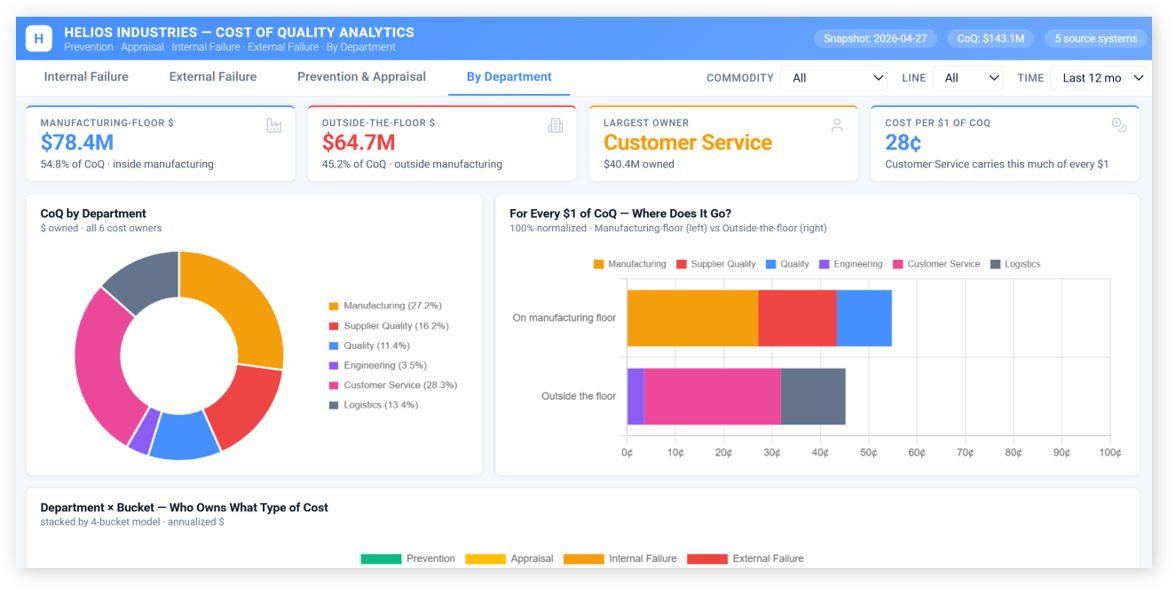Click the 5 source systems pill
Image resolution: width=1174 pixels, height=590 pixels.
(1096, 38)
